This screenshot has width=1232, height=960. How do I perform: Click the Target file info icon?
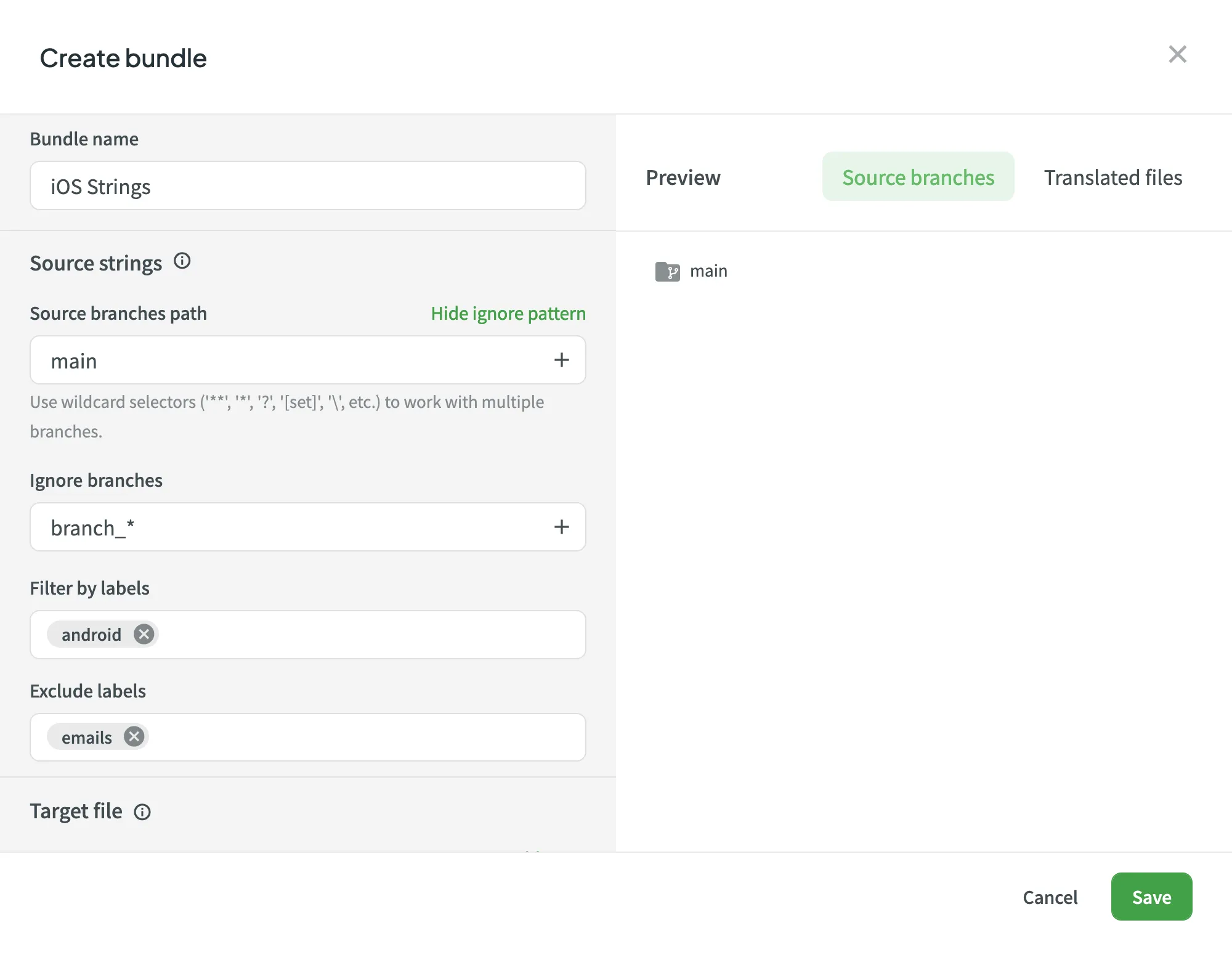coord(141,812)
